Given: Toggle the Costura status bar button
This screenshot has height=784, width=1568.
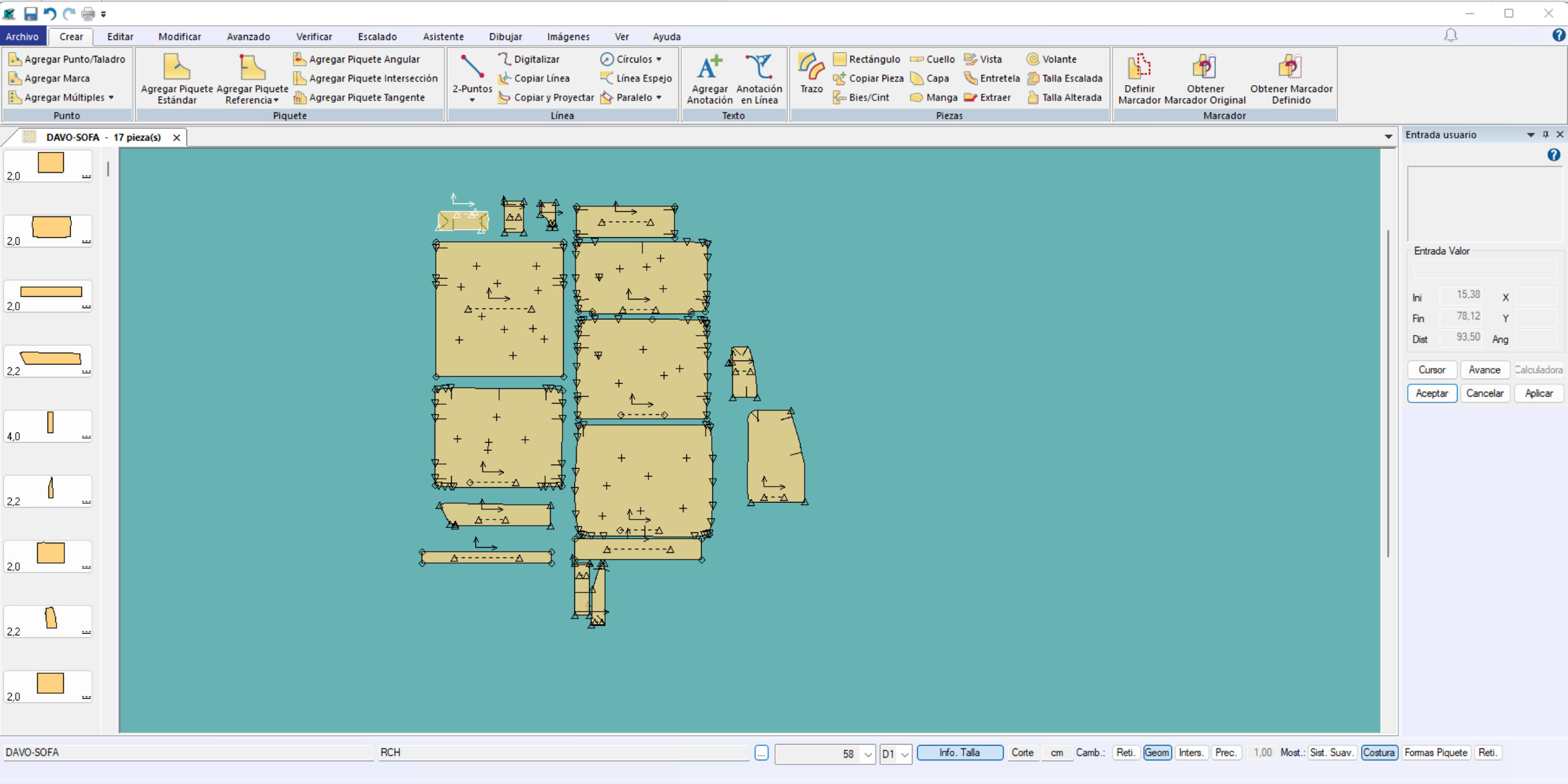Looking at the screenshot, I should (1378, 753).
